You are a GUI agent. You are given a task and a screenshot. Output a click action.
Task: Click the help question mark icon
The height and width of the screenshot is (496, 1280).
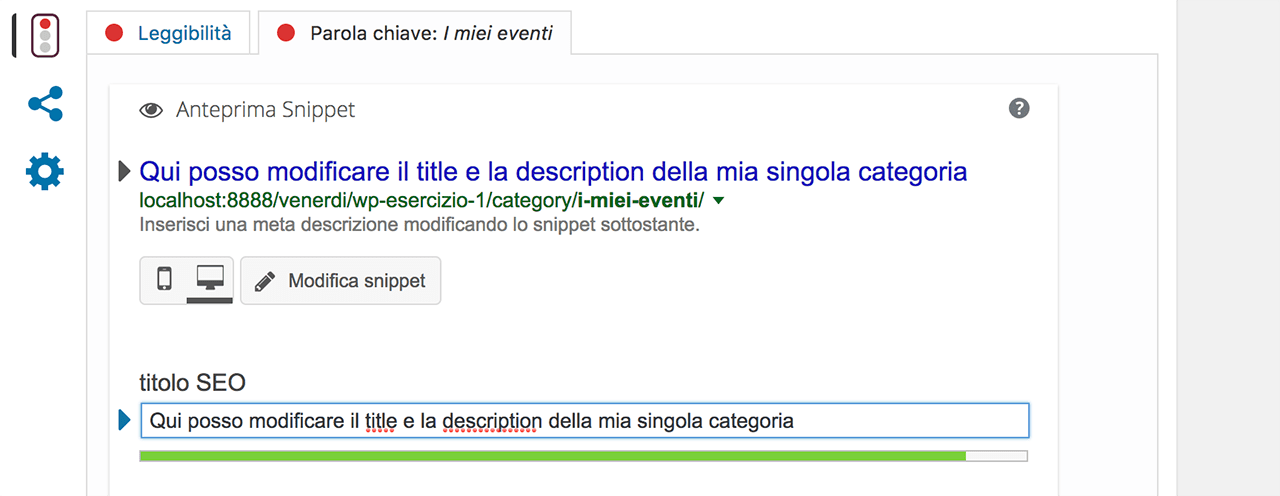click(x=1019, y=109)
